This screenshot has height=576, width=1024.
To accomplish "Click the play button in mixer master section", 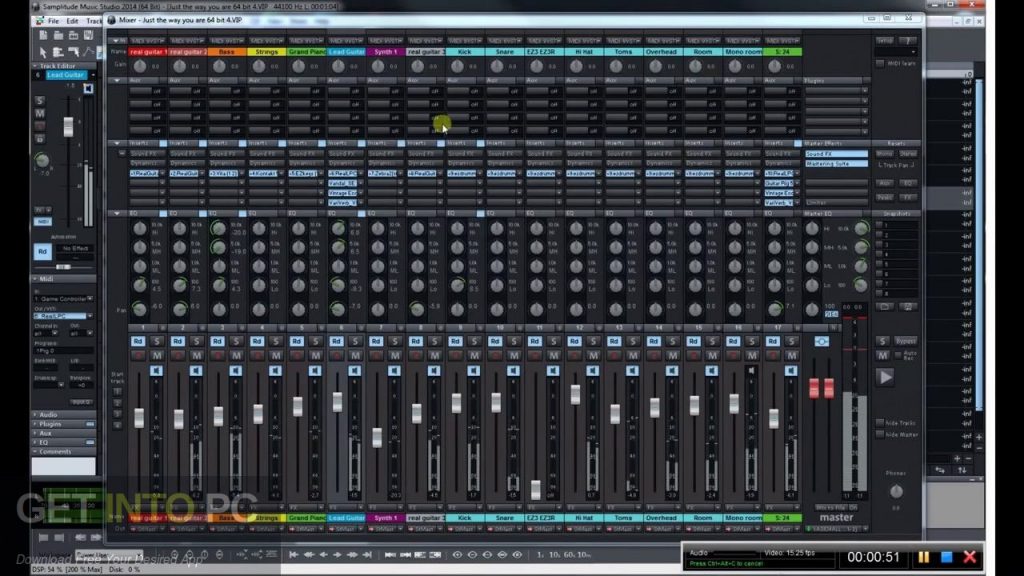I will 886,377.
